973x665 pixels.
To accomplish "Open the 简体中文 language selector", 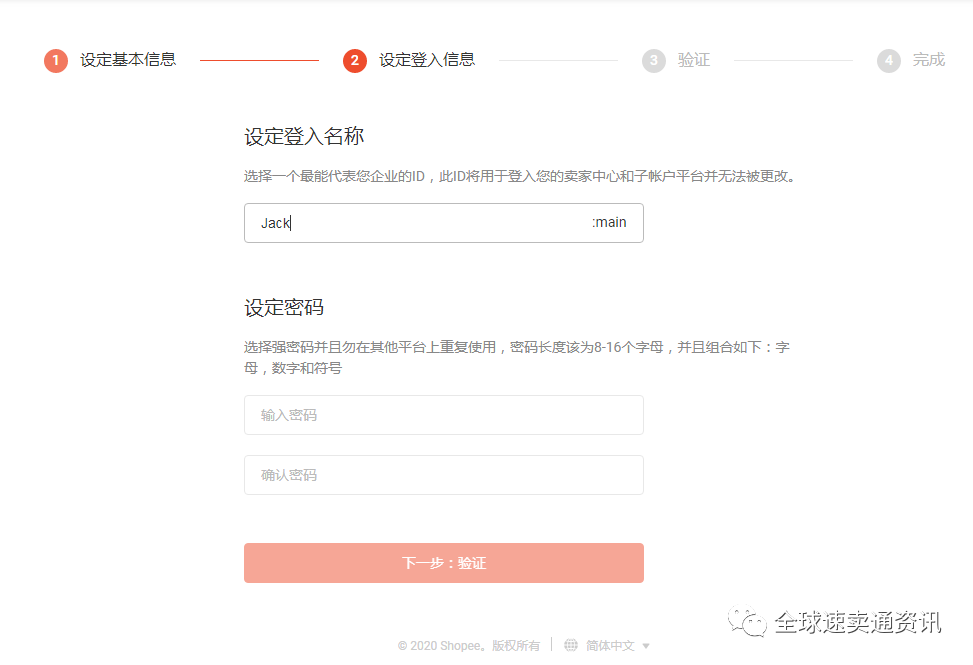I will click(x=612, y=646).
